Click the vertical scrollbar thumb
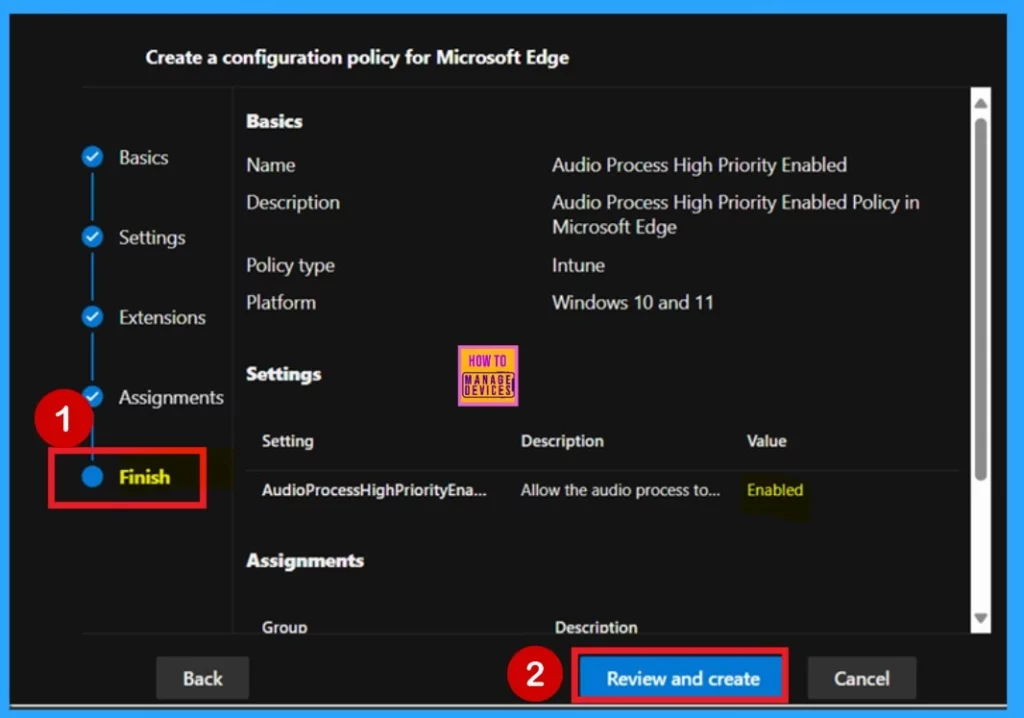Viewport: 1024px width, 718px height. tap(980, 299)
